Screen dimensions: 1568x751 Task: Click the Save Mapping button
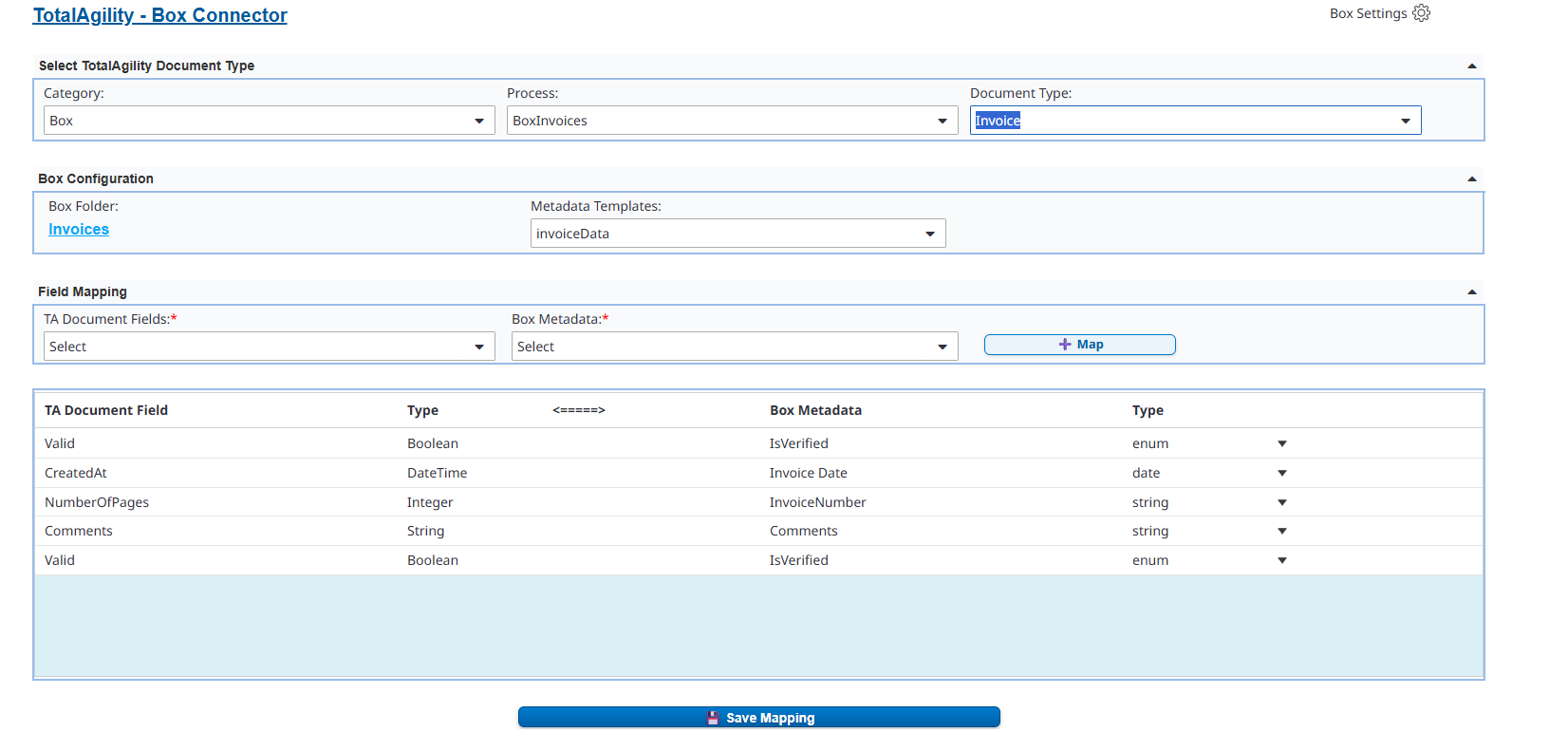coord(758,718)
